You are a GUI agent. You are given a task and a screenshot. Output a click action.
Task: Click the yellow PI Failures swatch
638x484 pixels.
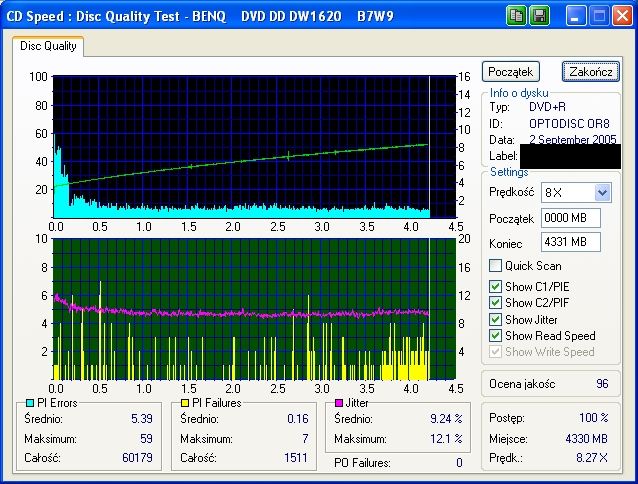[x=185, y=403]
